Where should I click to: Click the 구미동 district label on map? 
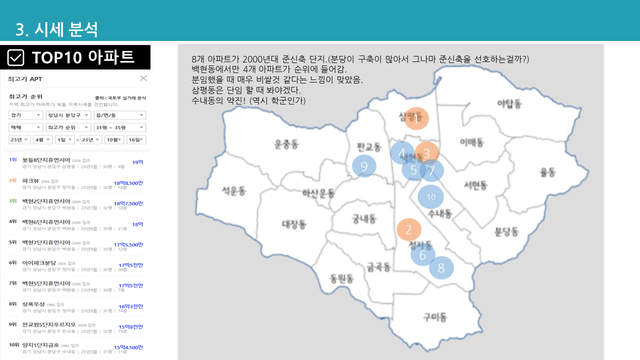[435, 317]
